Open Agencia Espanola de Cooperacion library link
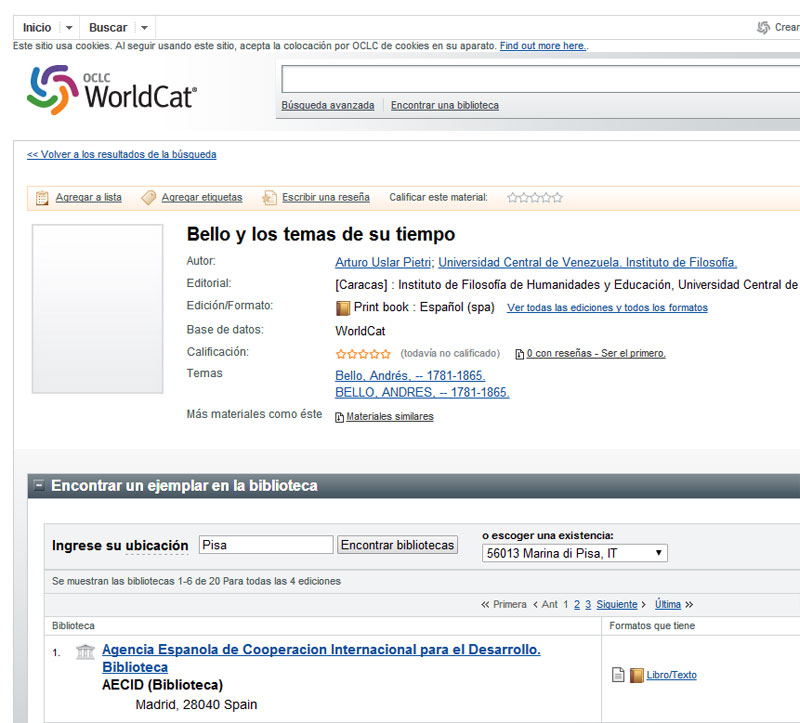 (x=321, y=658)
